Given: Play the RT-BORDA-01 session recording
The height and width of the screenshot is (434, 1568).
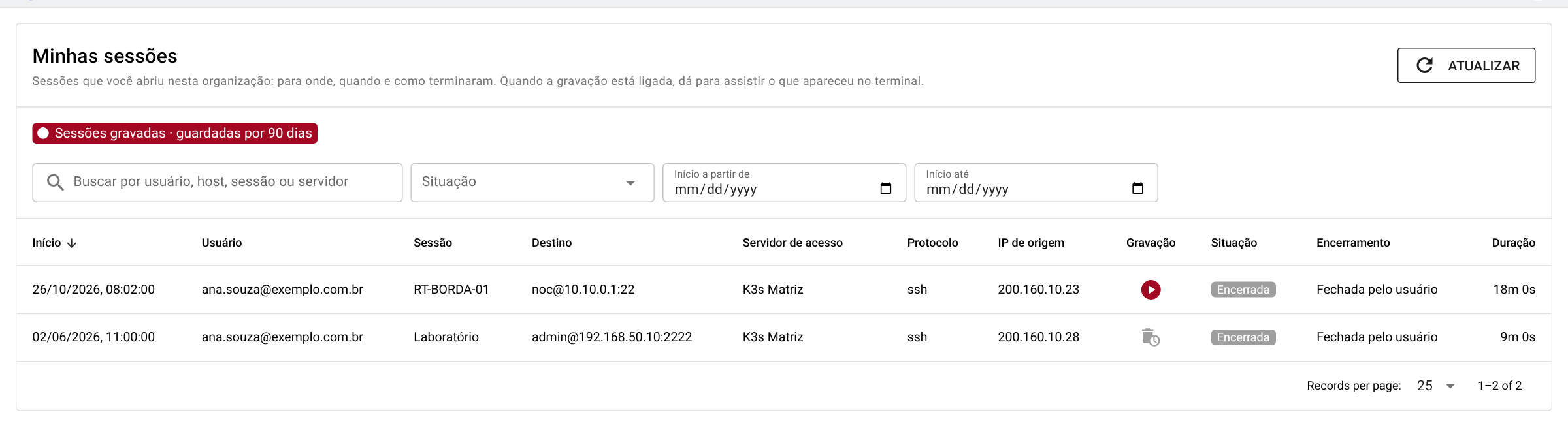Looking at the screenshot, I should click(x=1151, y=289).
